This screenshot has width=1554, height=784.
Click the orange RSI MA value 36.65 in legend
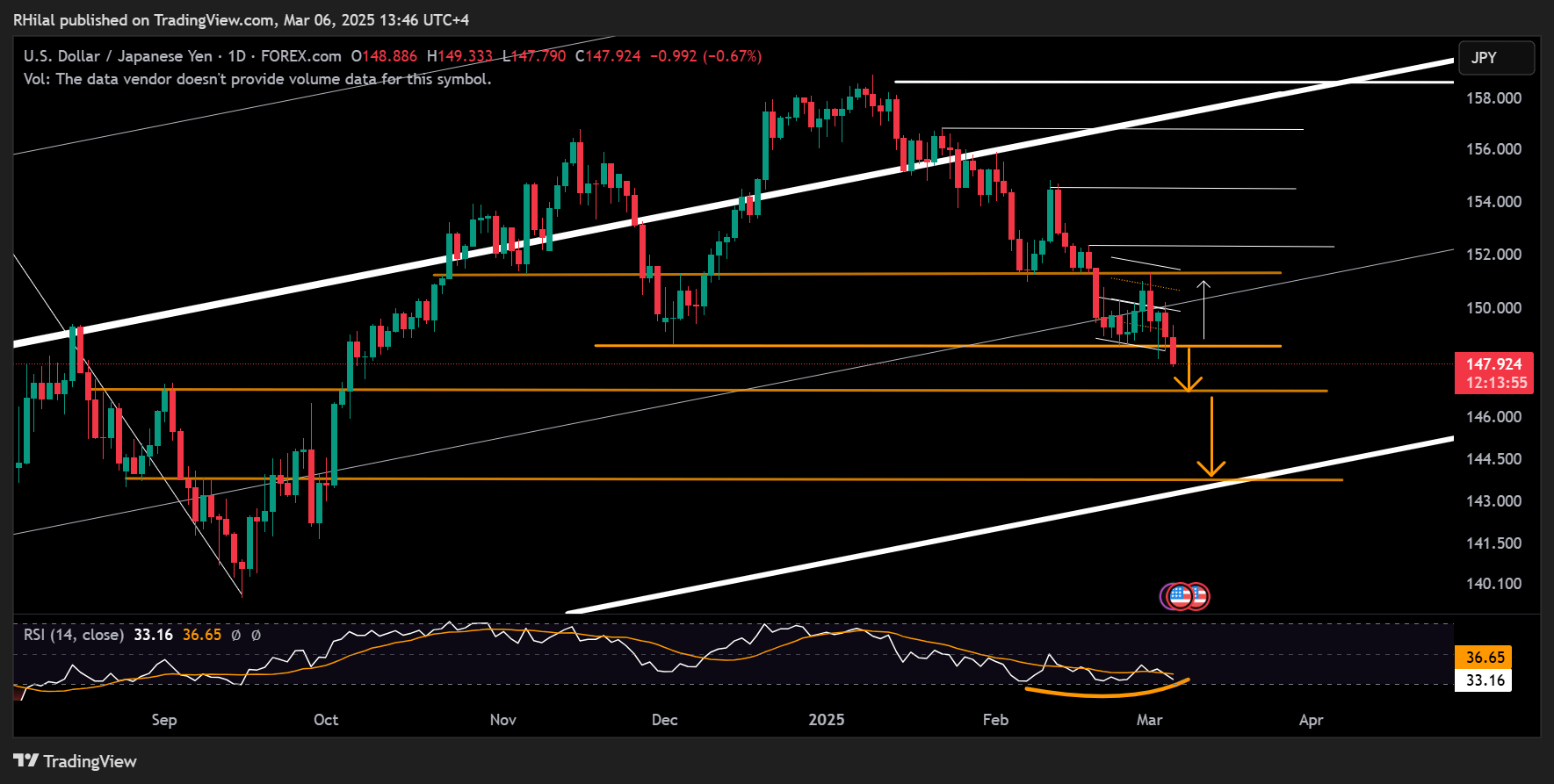[202, 635]
